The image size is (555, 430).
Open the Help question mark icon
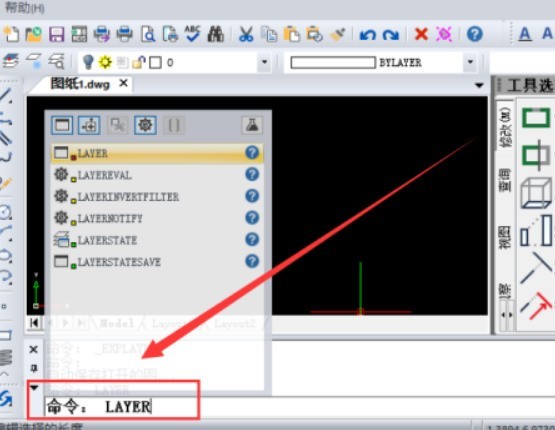click(475, 34)
